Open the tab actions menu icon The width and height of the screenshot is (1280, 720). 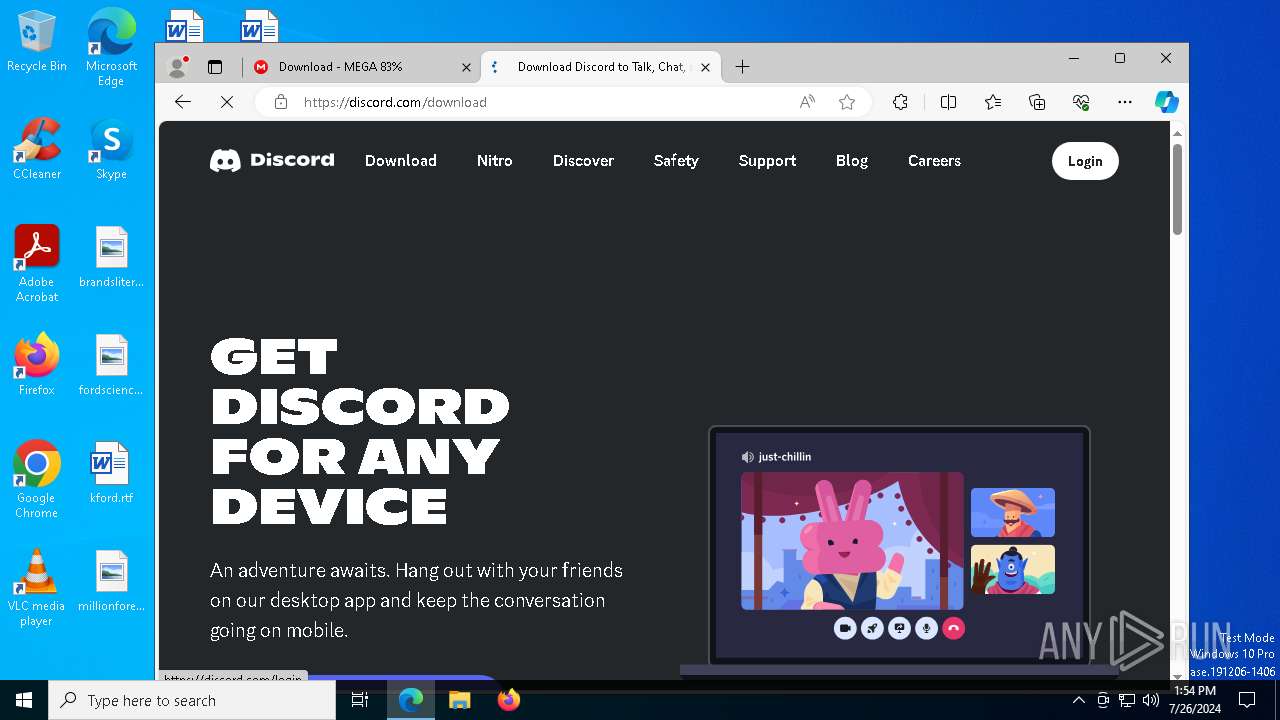coord(214,67)
